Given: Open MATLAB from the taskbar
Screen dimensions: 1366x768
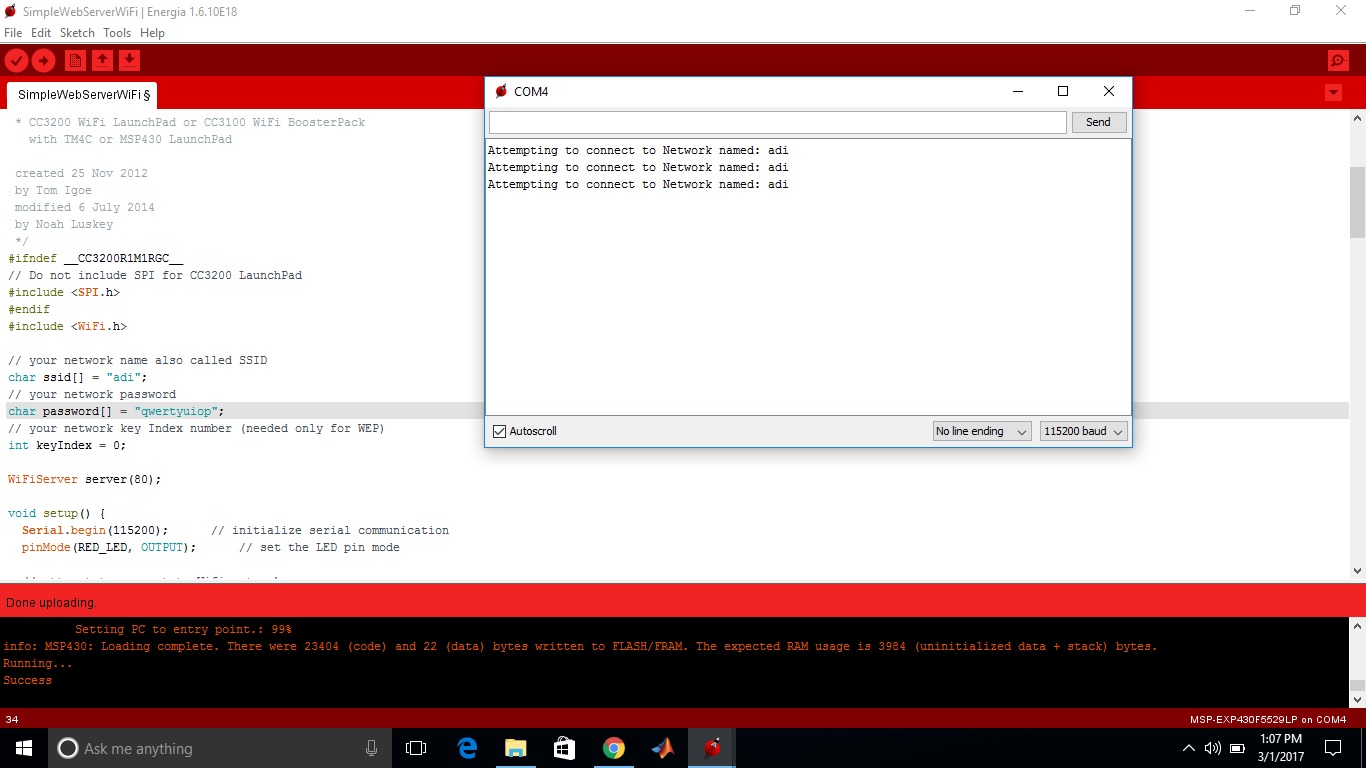Looking at the screenshot, I should click(662, 748).
